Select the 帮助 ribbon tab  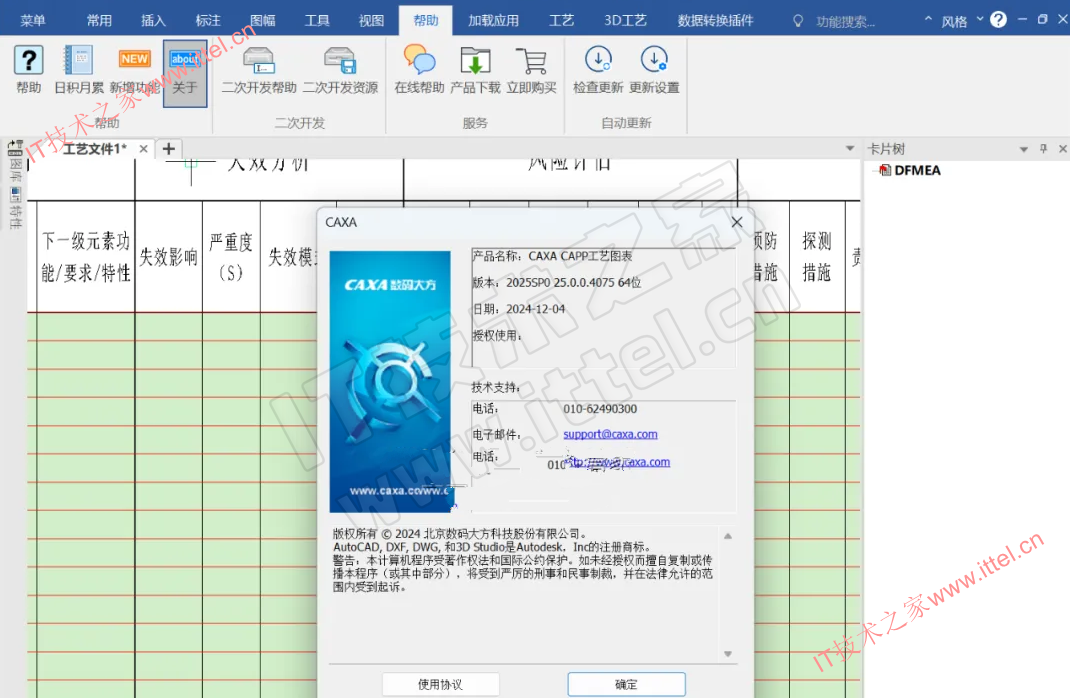(426, 20)
